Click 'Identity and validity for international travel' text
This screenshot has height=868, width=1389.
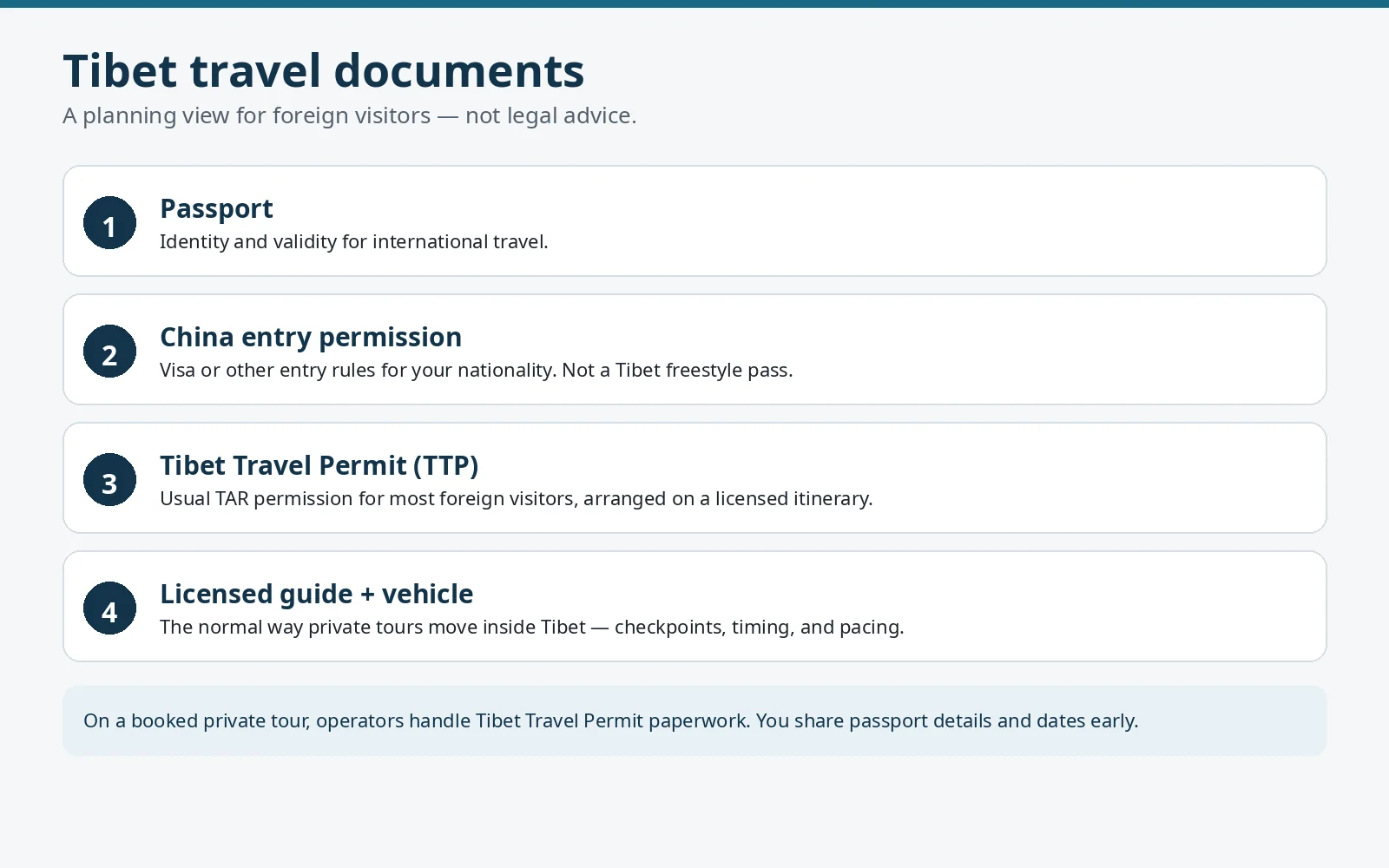(x=353, y=241)
